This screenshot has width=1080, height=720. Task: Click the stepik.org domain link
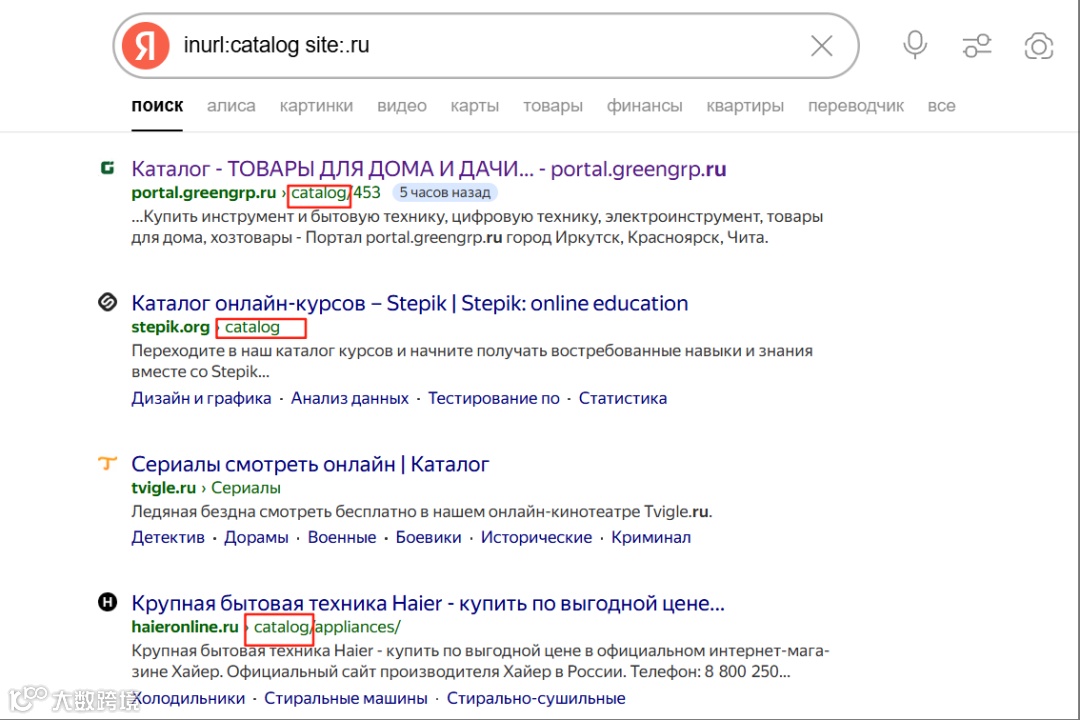click(170, 327)
